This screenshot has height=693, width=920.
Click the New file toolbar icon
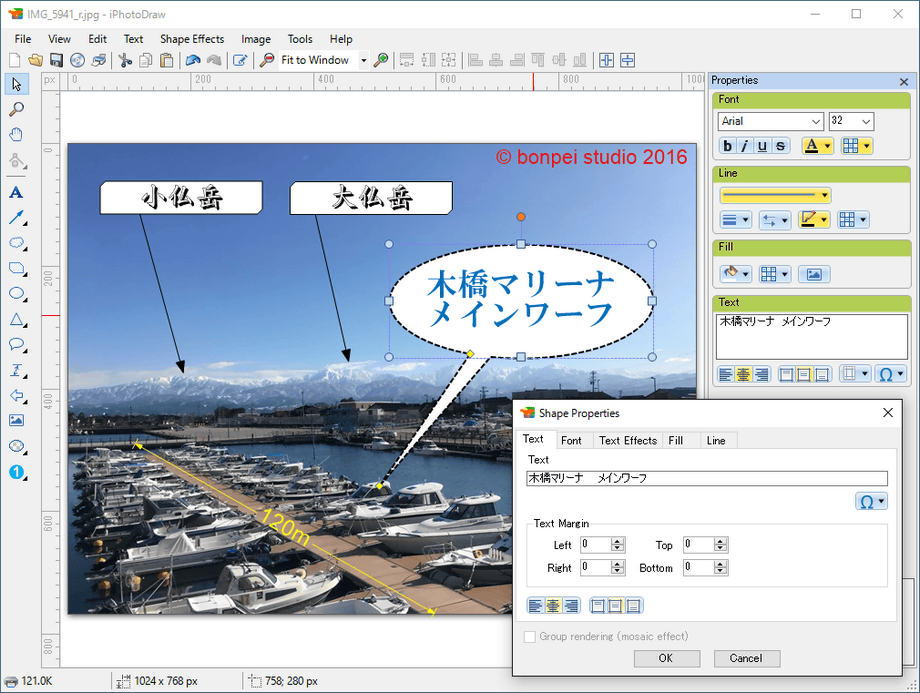pos(15,60)
